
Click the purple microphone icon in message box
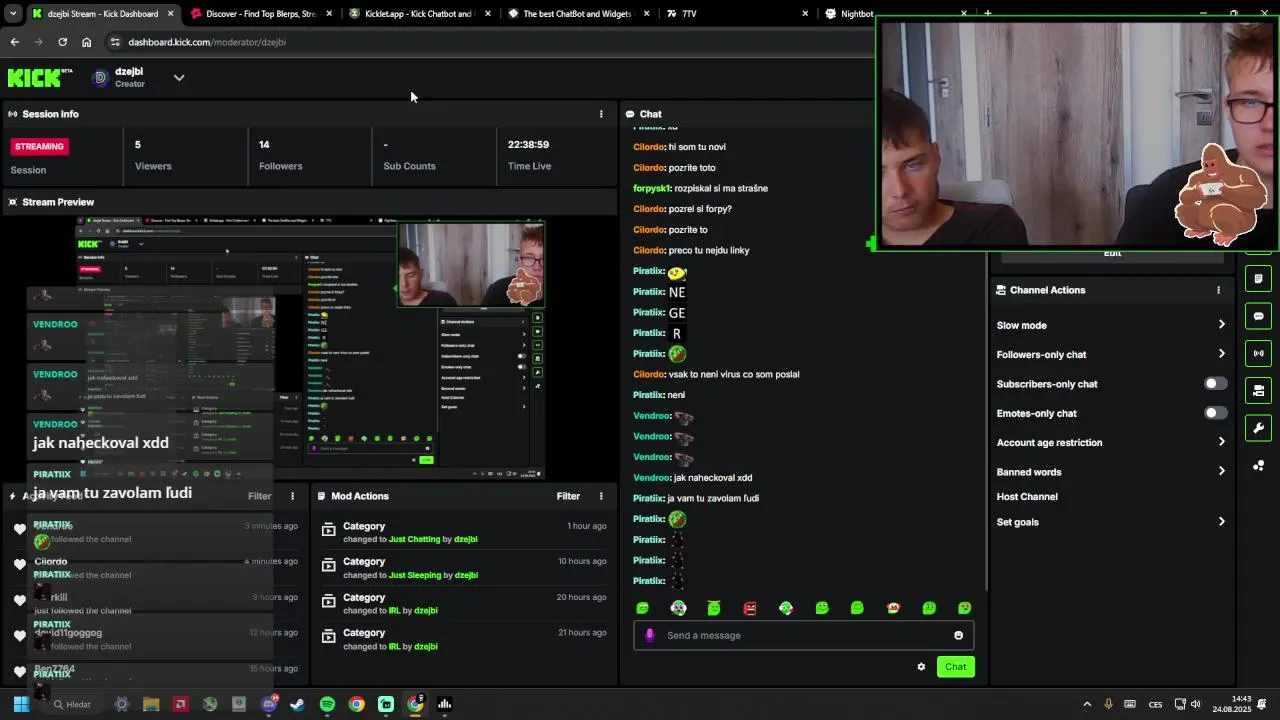coord(650,635)
